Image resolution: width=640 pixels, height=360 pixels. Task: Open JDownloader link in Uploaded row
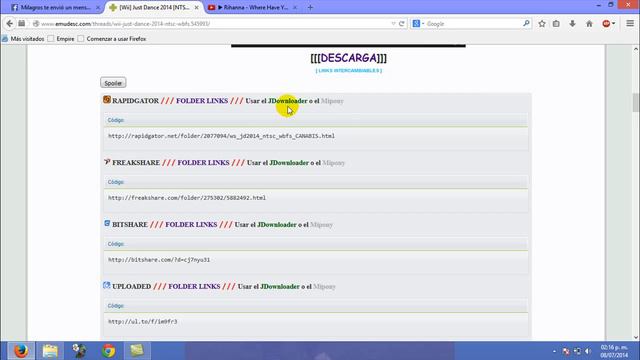[x=280, y=287]
